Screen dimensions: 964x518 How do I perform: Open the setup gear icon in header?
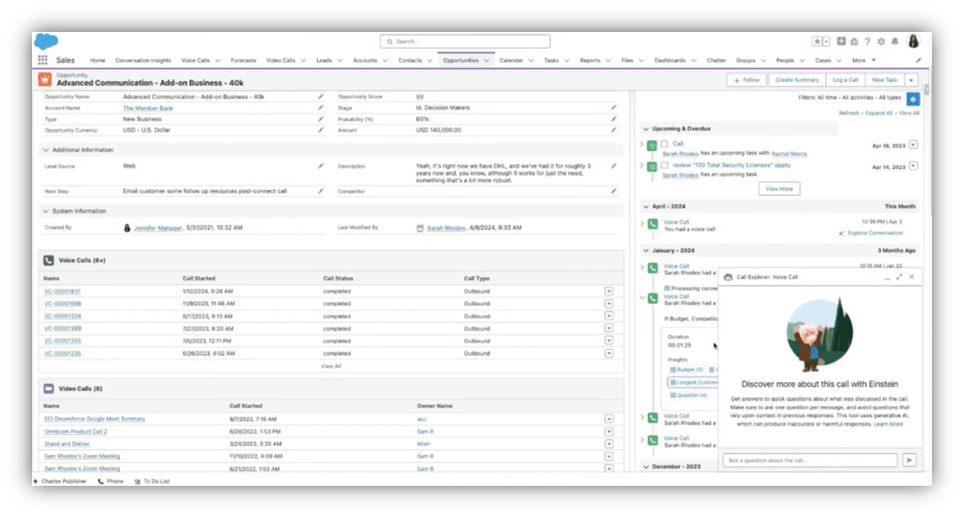pyautogui.click(x=880, y=41)
